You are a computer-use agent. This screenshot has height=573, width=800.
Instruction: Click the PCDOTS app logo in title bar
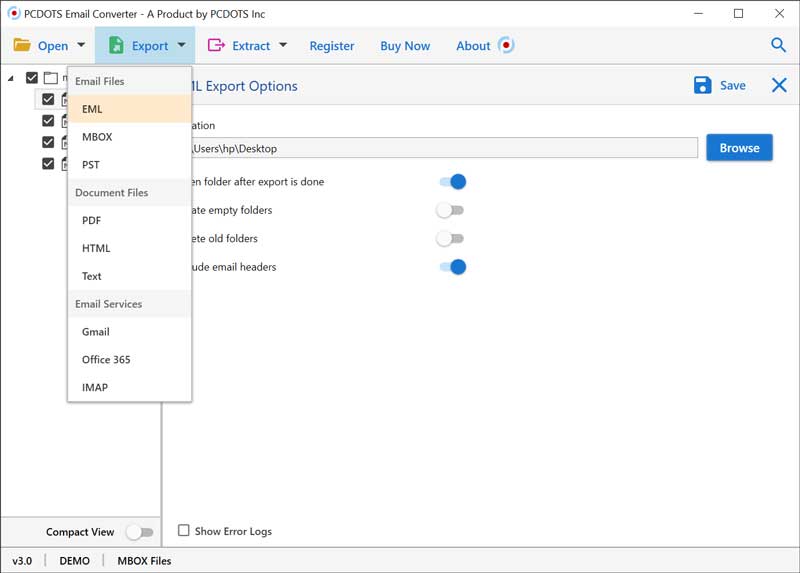pyautogui.click(x=13, y=13)
